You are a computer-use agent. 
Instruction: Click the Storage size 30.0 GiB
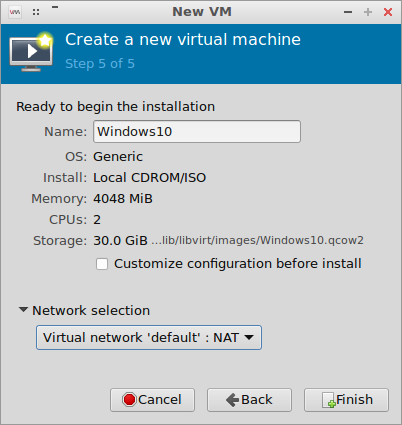120,241
